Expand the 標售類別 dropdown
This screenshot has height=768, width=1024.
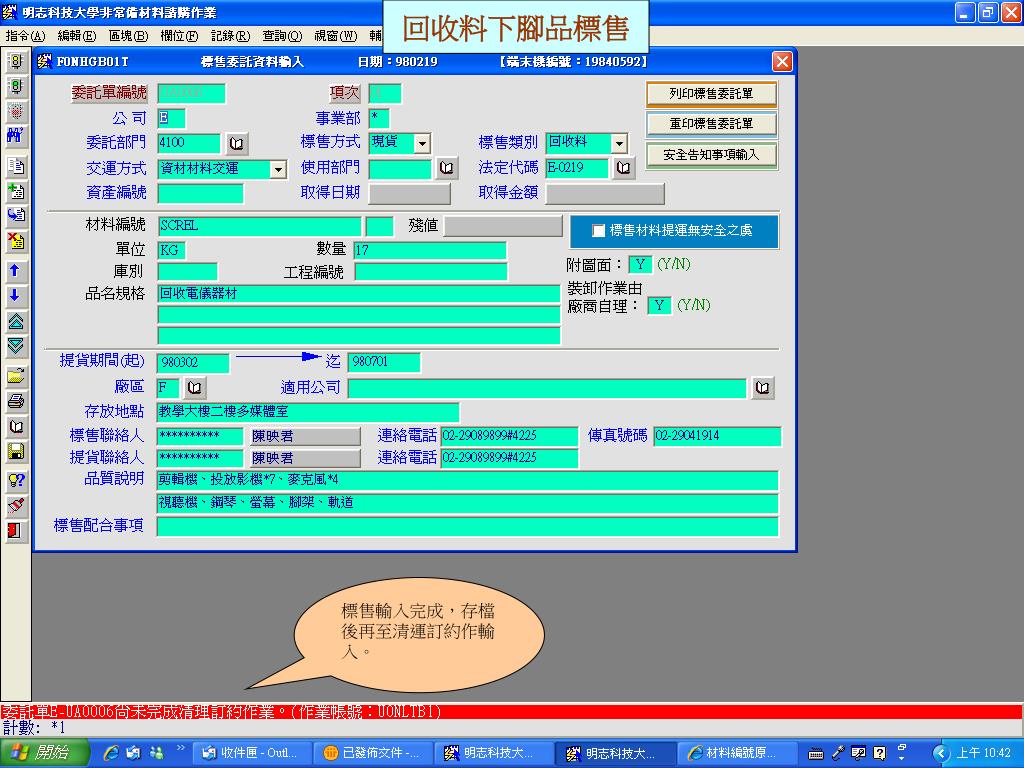(x=619, y=143)
